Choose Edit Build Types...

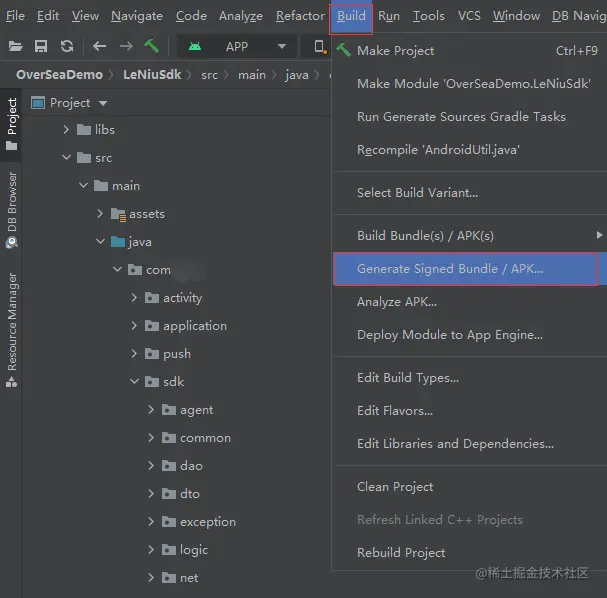point(470,377)
